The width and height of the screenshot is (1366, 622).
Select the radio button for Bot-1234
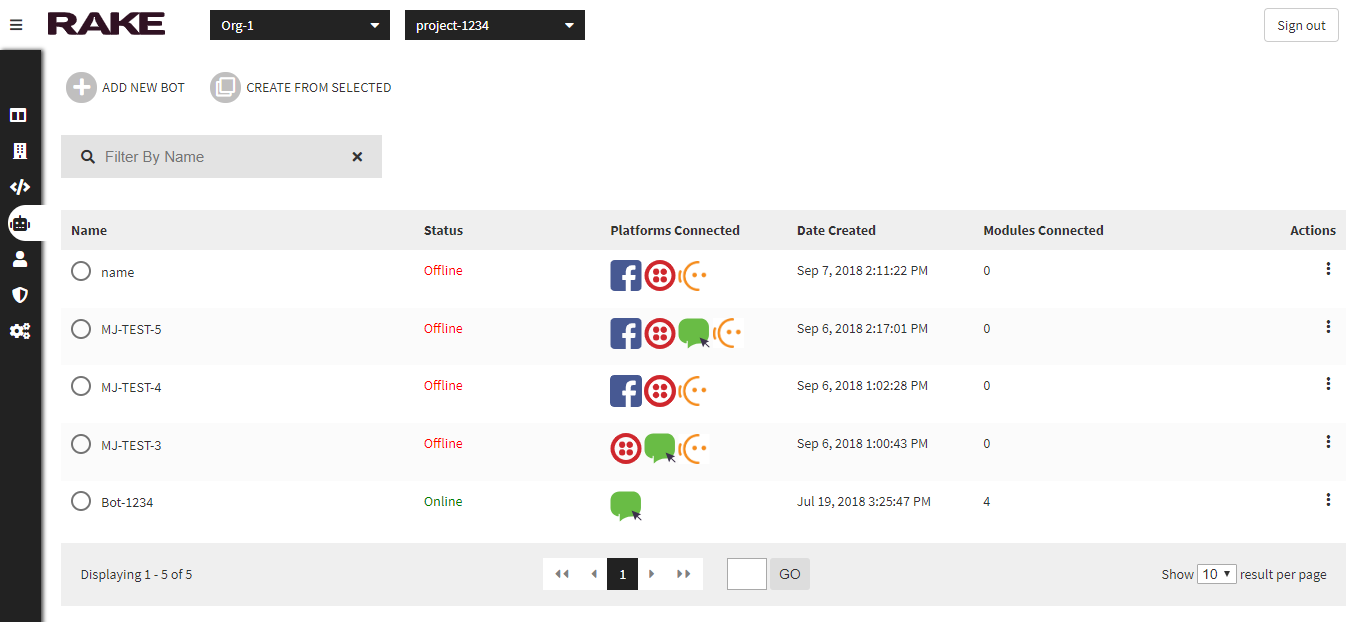(81, 501)
